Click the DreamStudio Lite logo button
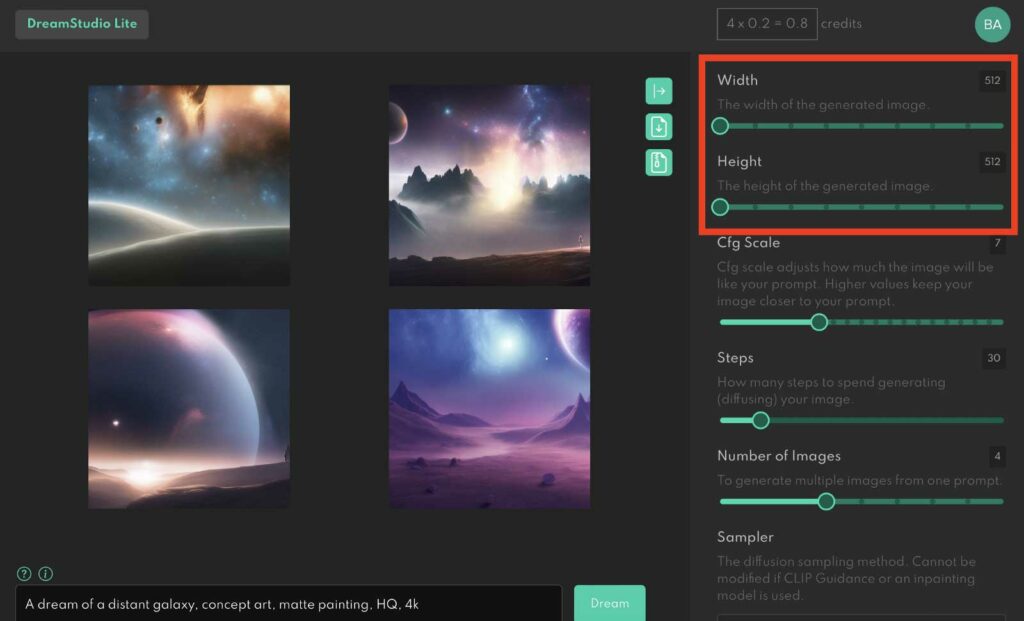This screenshot has width=1024, height=621. 82,24
